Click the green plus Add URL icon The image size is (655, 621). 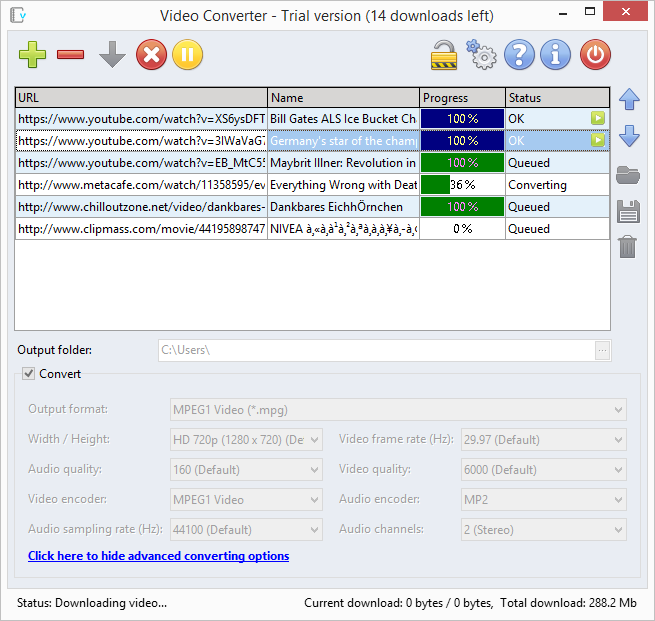point(33,54)
